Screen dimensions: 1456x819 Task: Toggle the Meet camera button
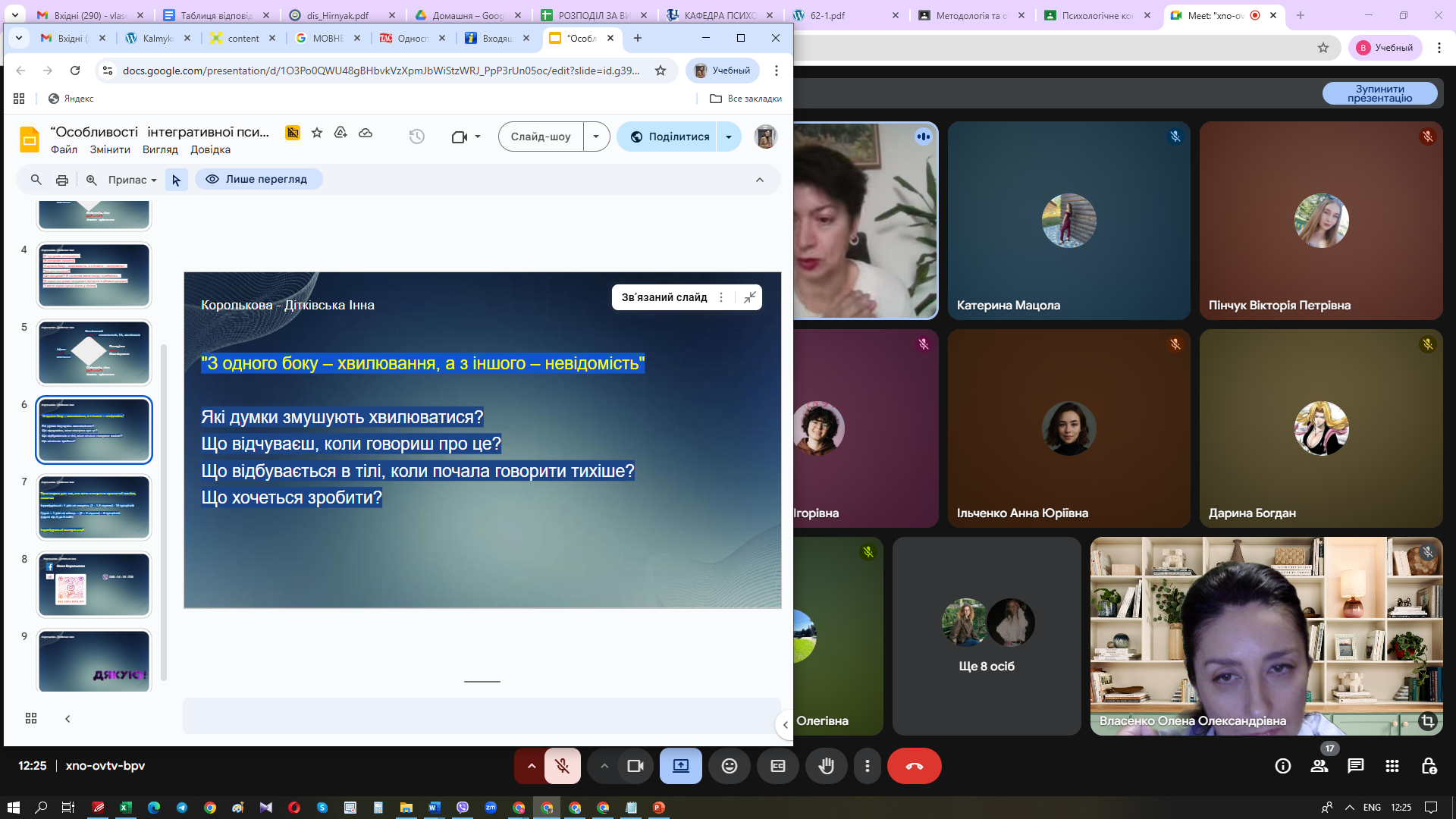click(635, 766)
